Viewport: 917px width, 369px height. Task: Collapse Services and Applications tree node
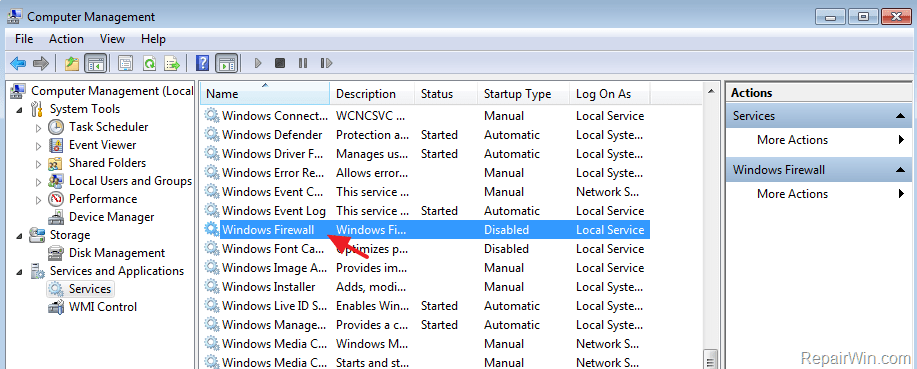click(19, 273)
